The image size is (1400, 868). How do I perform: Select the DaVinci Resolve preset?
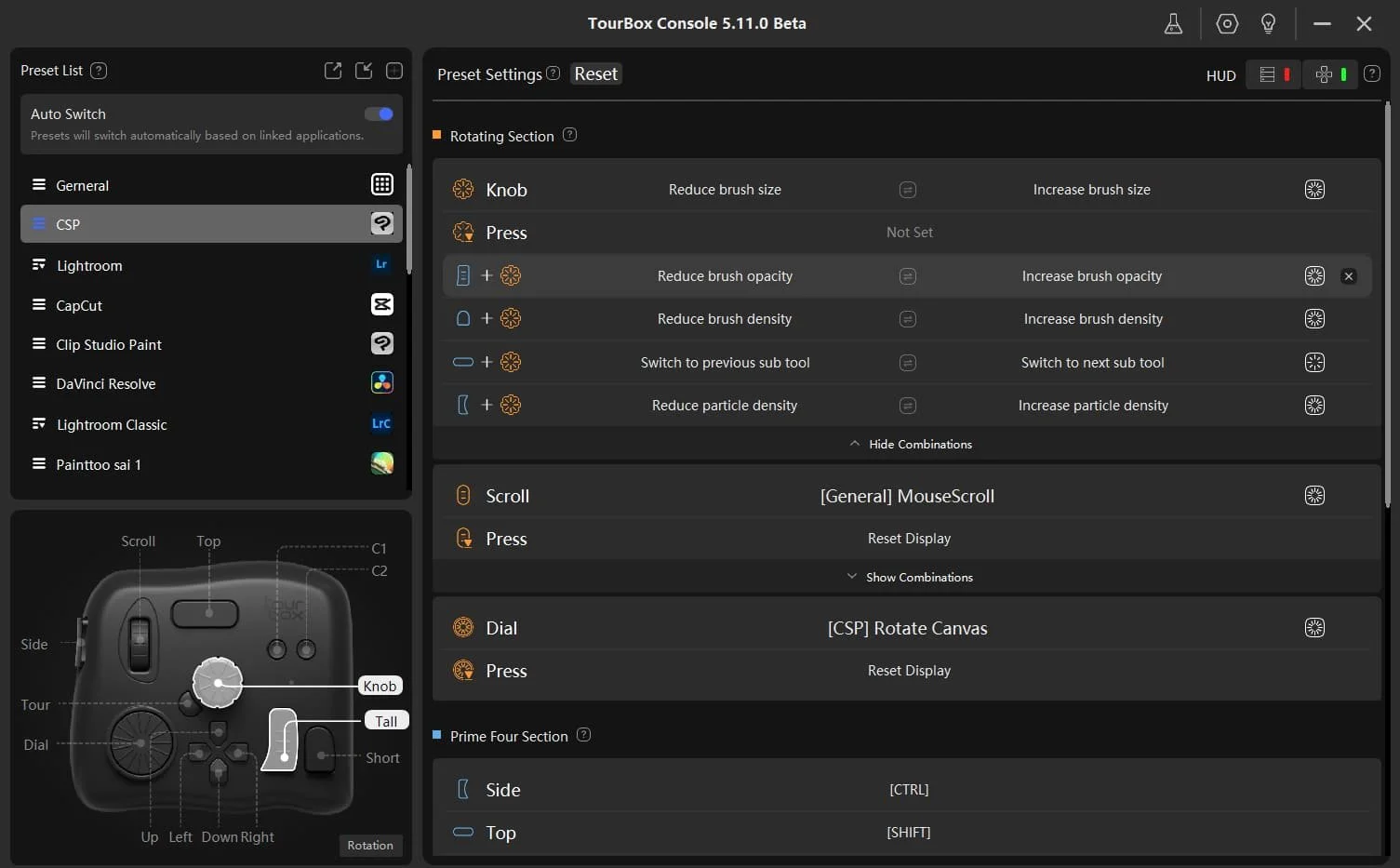211,383
